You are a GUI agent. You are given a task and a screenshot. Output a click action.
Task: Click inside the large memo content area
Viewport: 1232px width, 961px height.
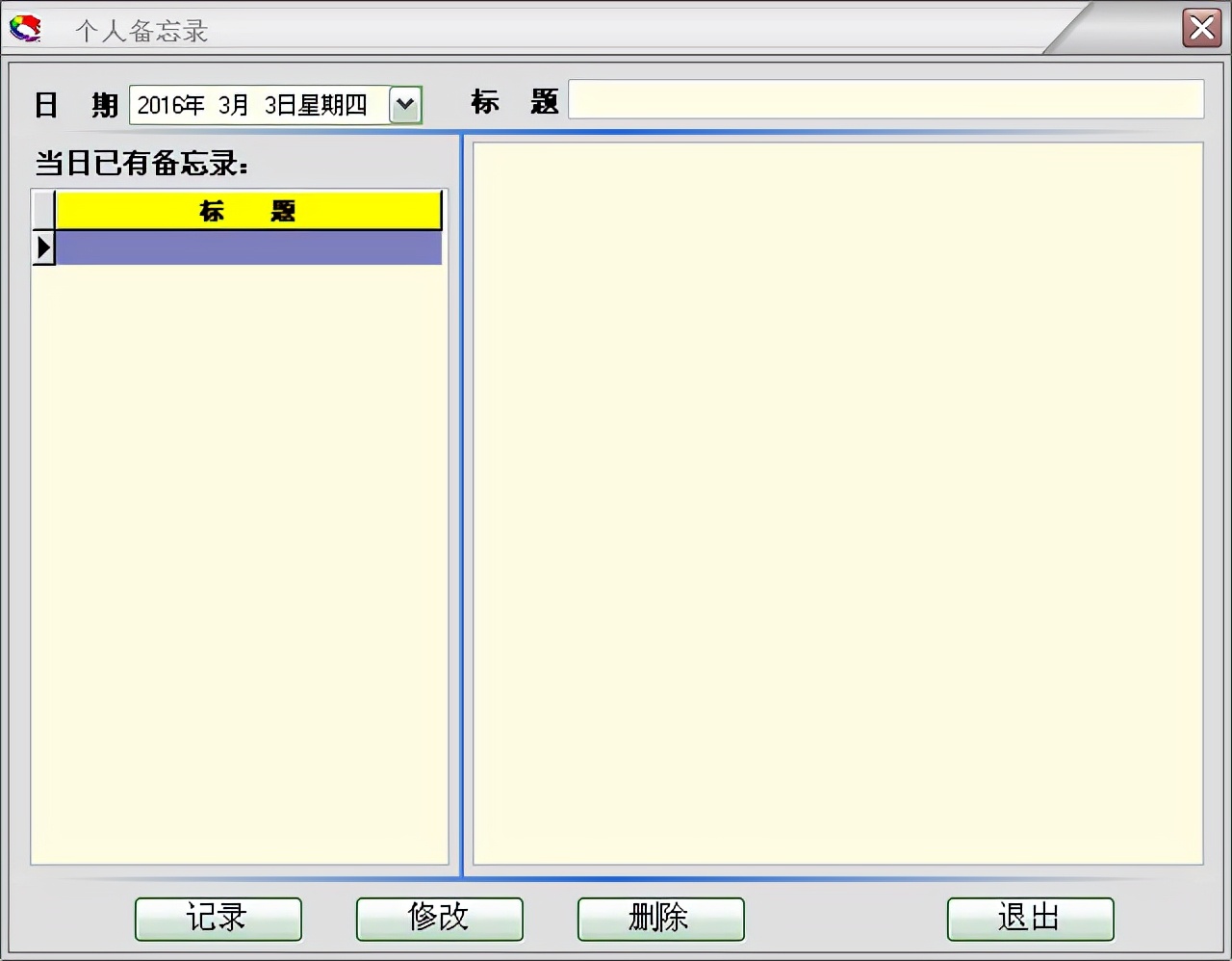835,501
